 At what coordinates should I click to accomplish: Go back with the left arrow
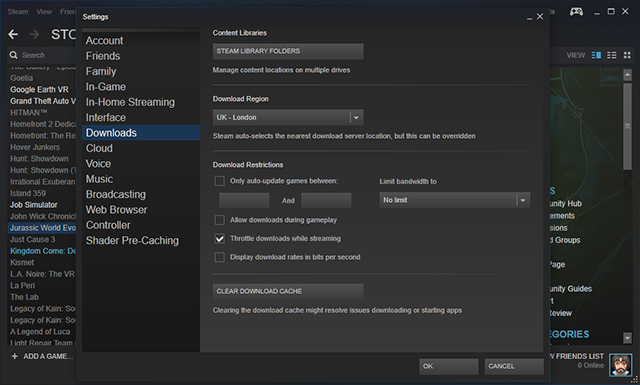tap(13, 34)
